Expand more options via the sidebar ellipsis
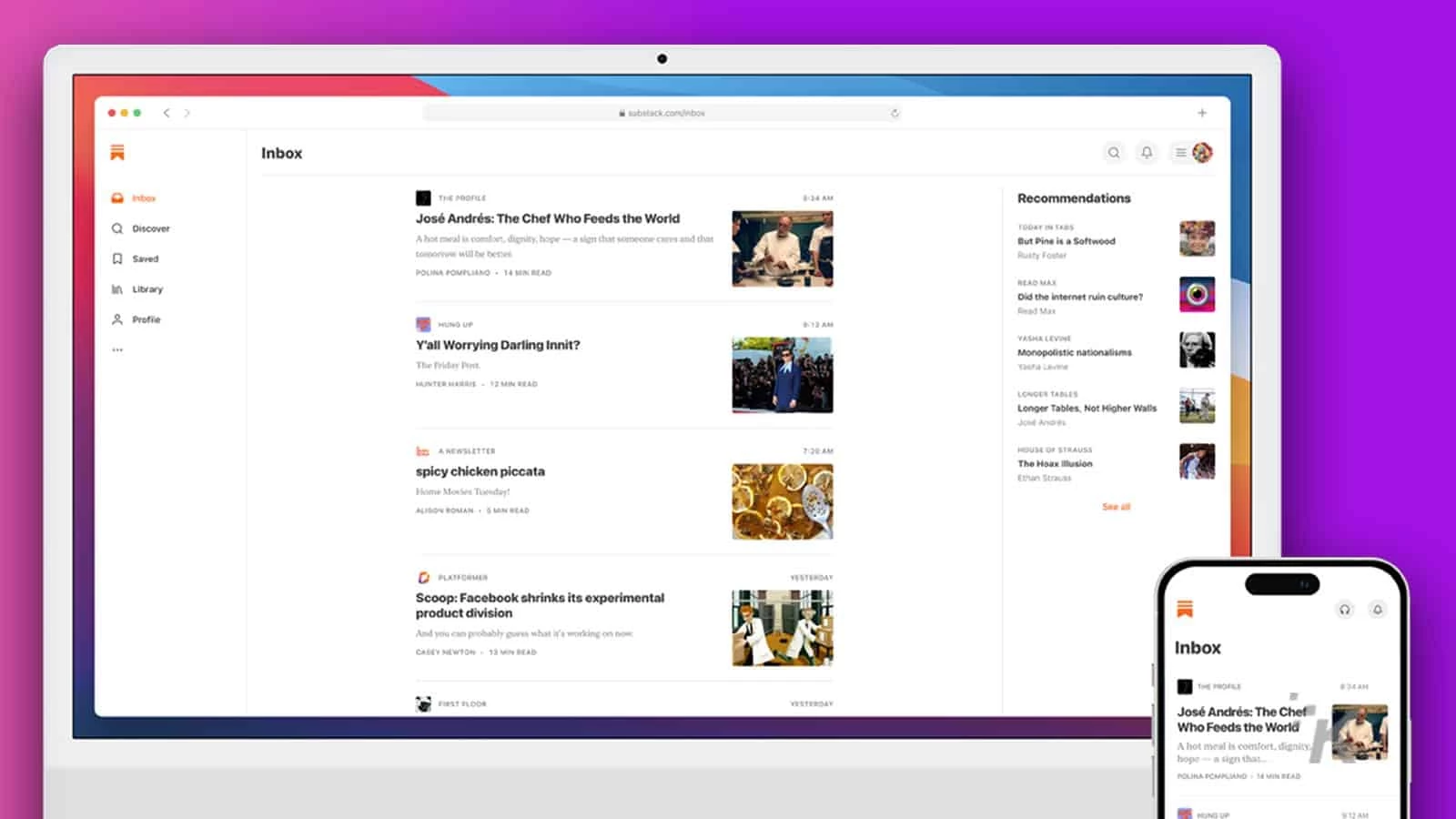 (117, 349)
